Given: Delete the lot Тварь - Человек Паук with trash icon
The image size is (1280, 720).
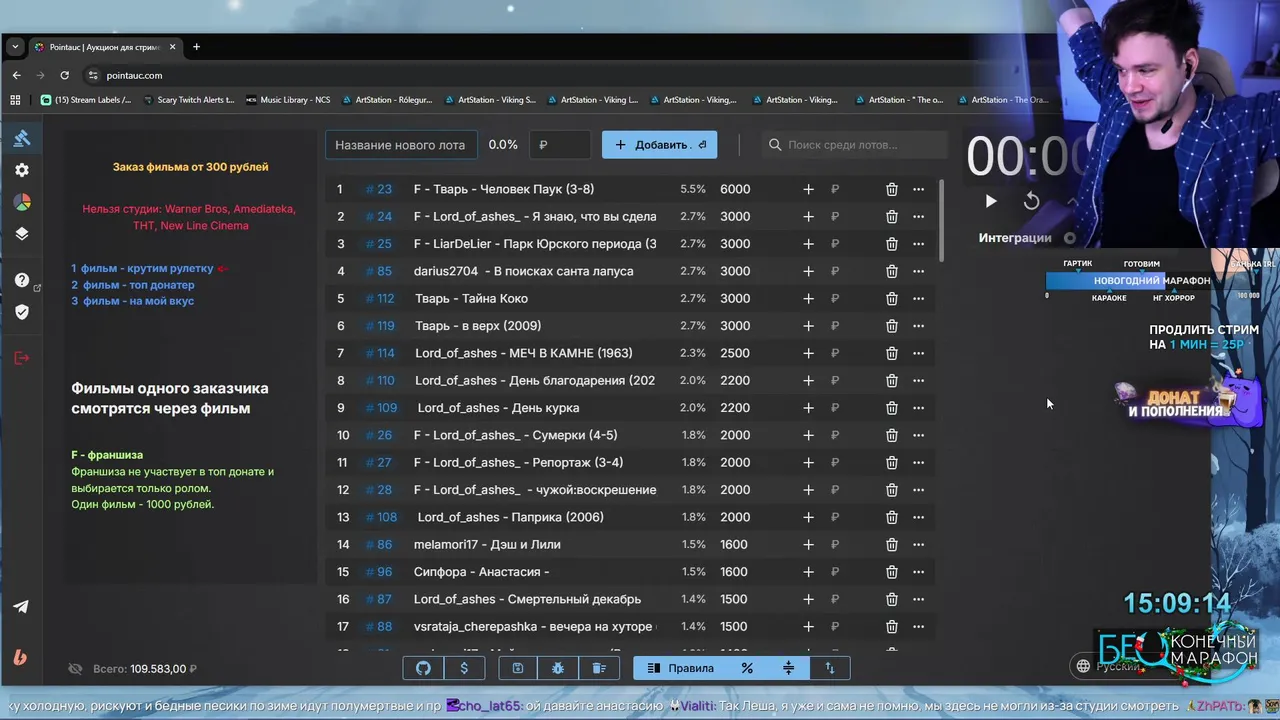Looking at the screenshot, I should (891, 189).
